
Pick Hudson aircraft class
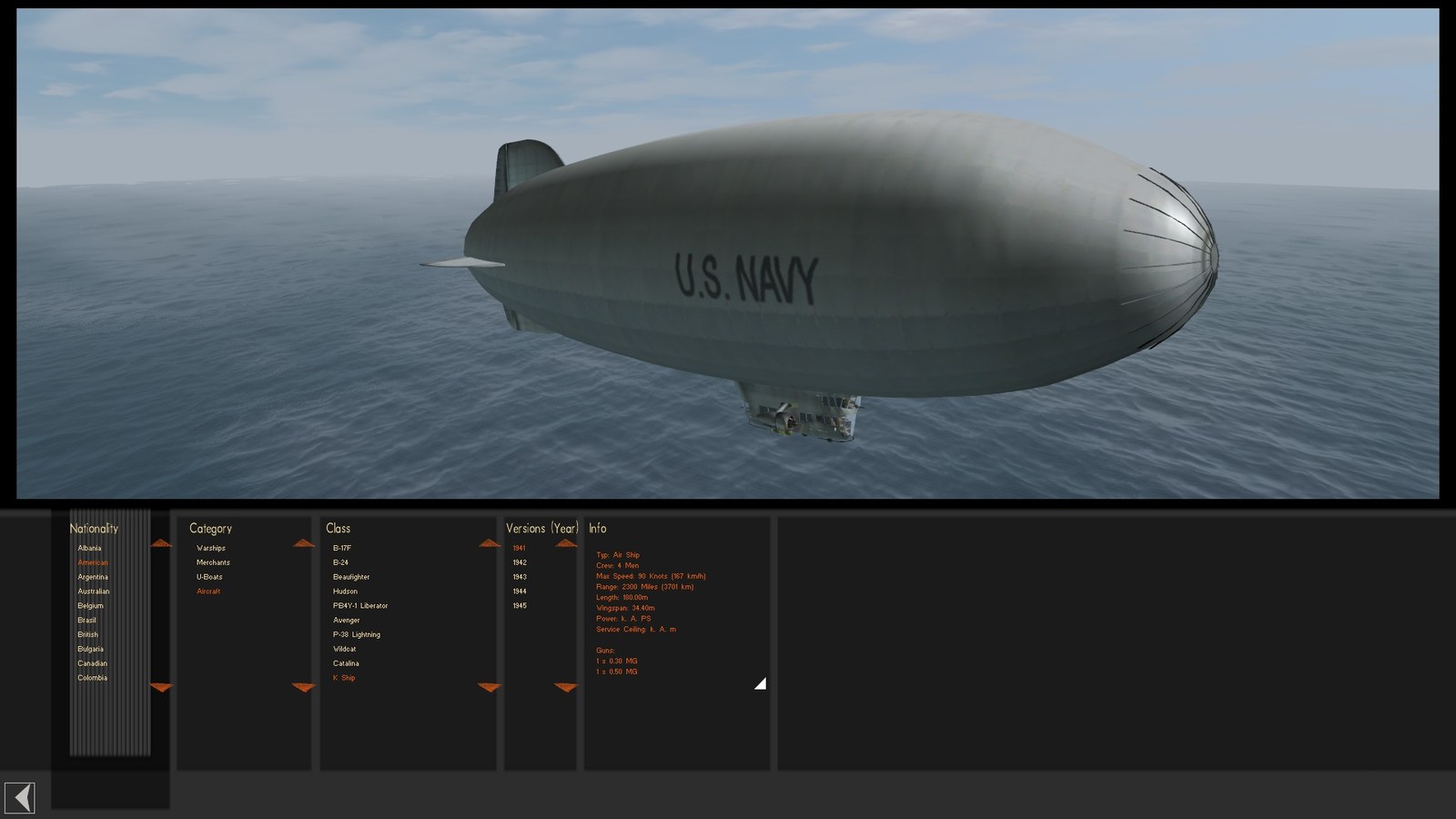[345, 591]
